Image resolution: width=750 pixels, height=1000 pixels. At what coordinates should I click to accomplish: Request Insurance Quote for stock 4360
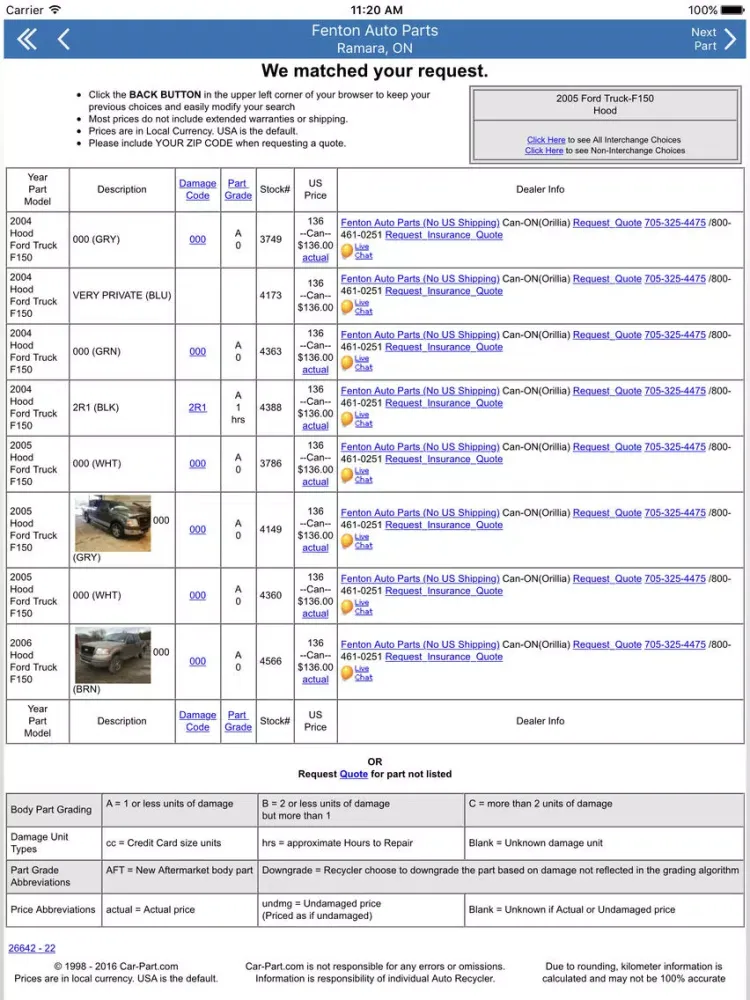coord(444,591)
